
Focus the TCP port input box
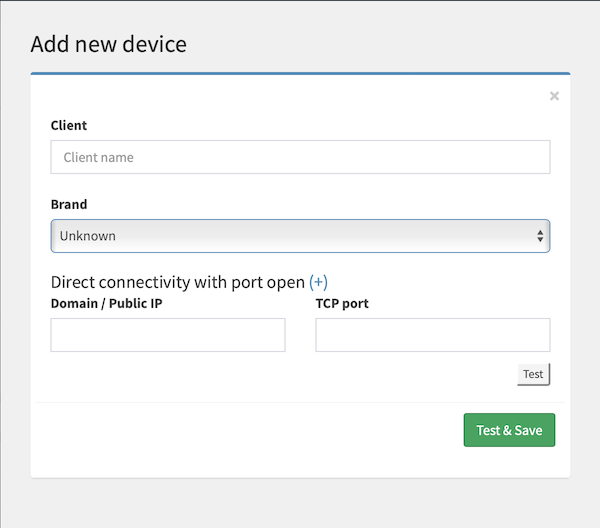[x=432, y=335]
